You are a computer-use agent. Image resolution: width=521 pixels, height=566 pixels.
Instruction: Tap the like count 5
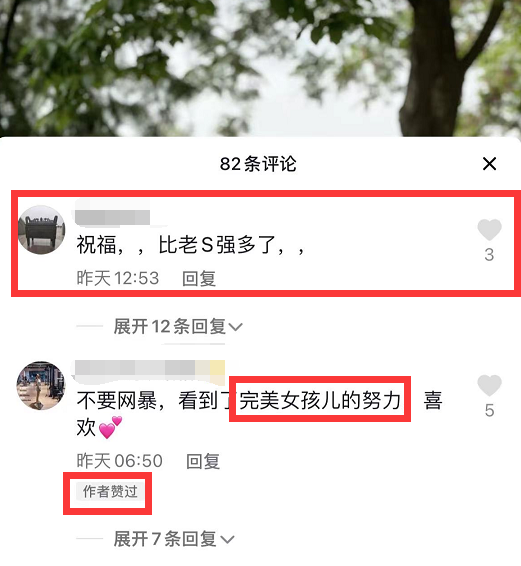tap(489, 411)
